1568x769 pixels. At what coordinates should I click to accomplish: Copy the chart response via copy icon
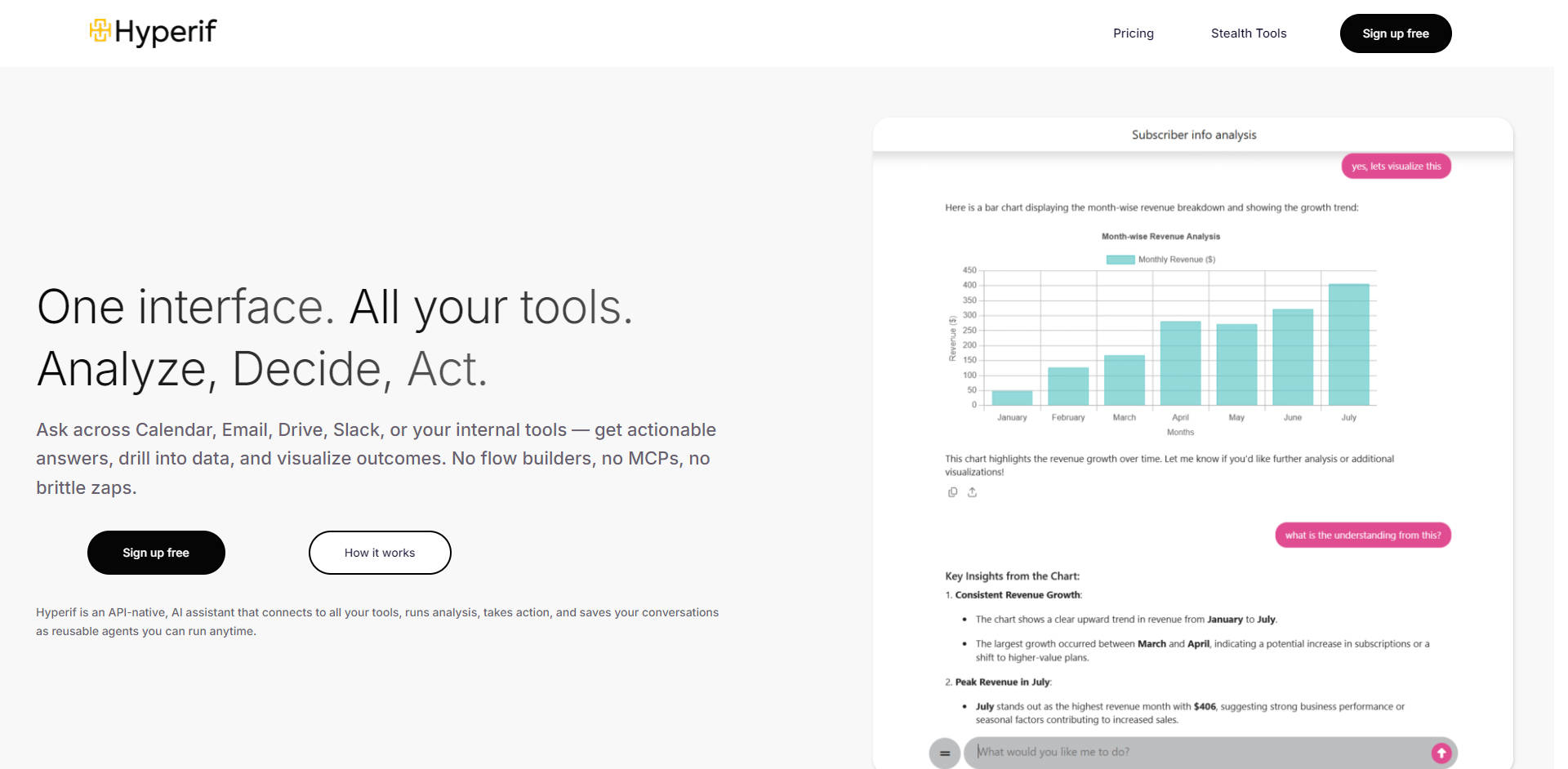click(952, 492)
